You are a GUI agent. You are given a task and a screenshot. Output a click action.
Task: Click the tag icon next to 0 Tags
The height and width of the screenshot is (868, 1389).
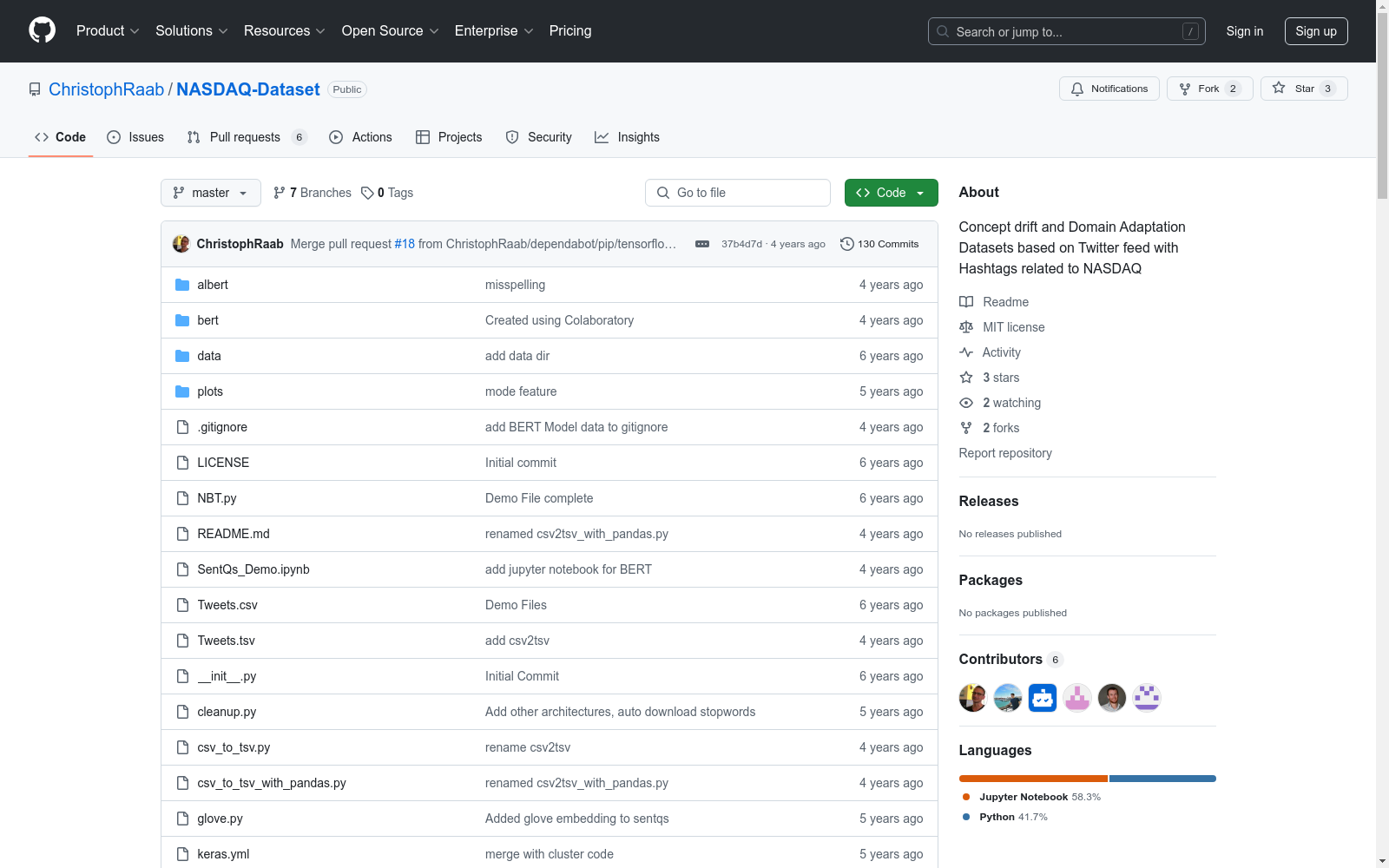coord(367,193)
